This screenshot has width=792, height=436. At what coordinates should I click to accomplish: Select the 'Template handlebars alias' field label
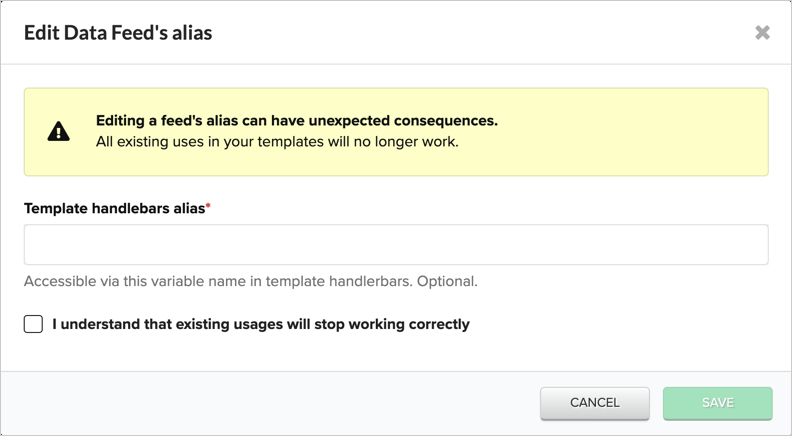pos(114,208)
